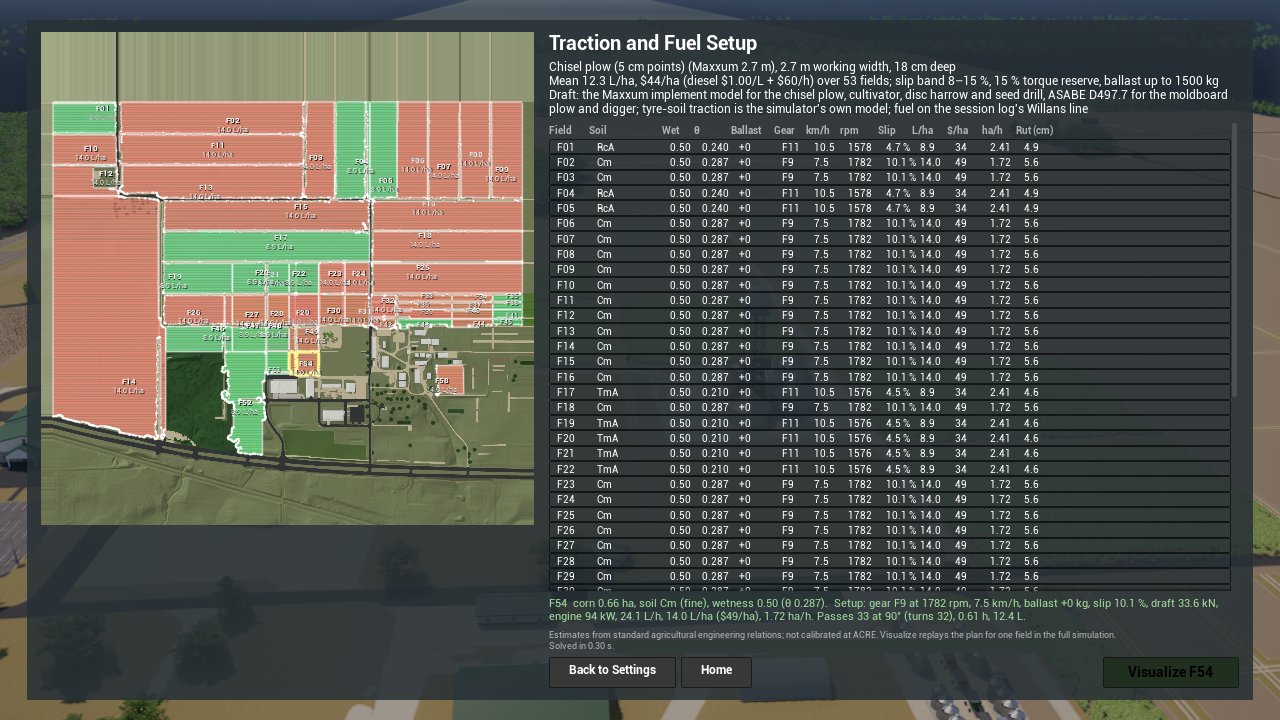Choose the F12 table row

890,316
